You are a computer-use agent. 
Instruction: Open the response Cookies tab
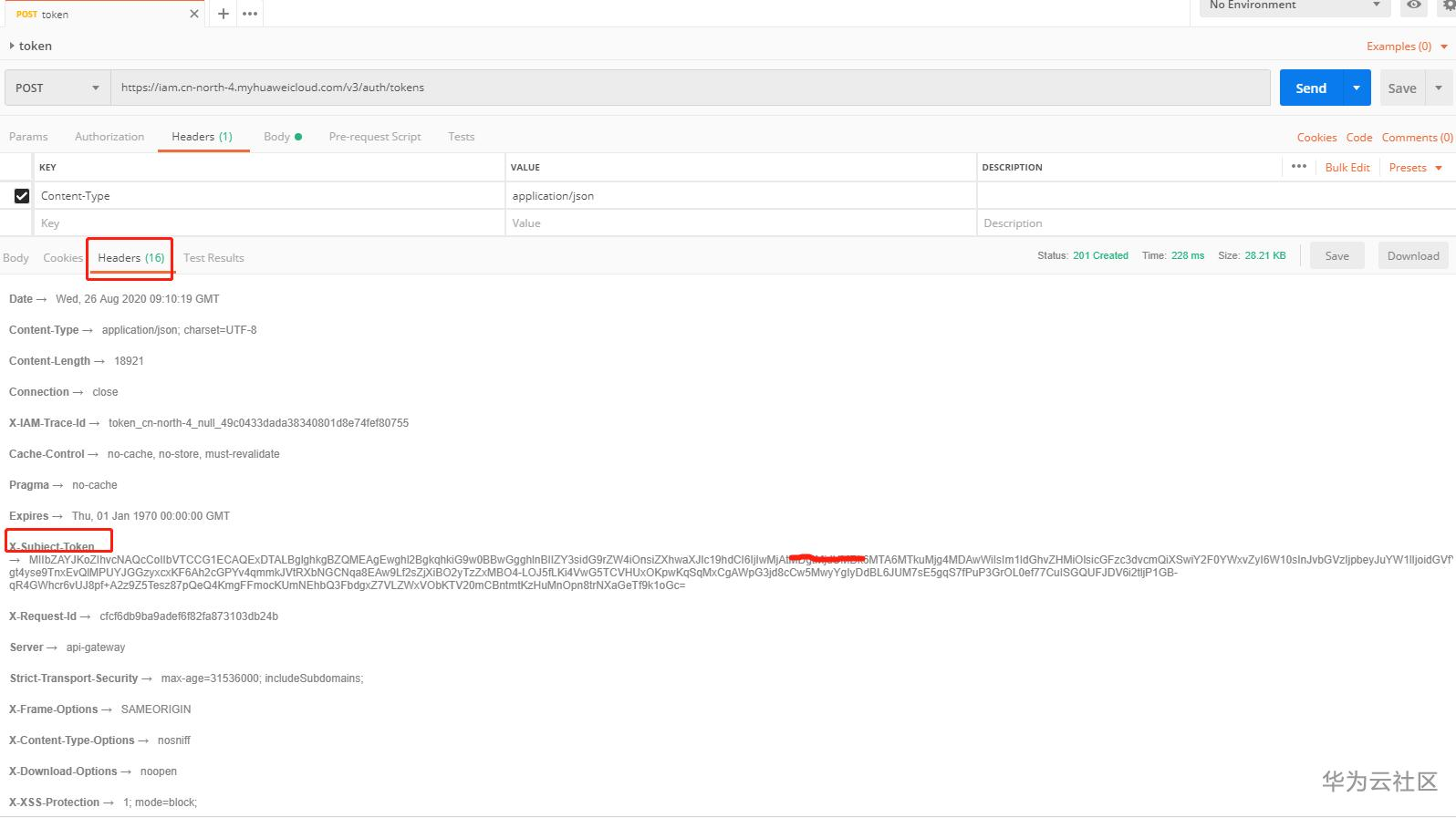tap(63, 258)
